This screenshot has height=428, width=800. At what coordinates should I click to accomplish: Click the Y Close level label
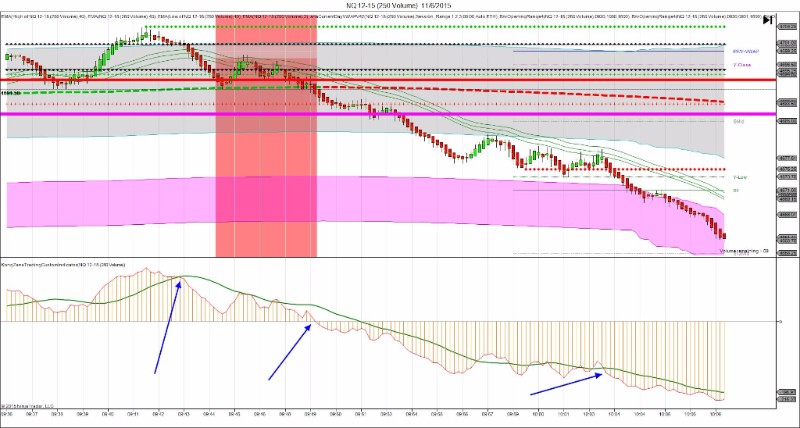point(741,65)
